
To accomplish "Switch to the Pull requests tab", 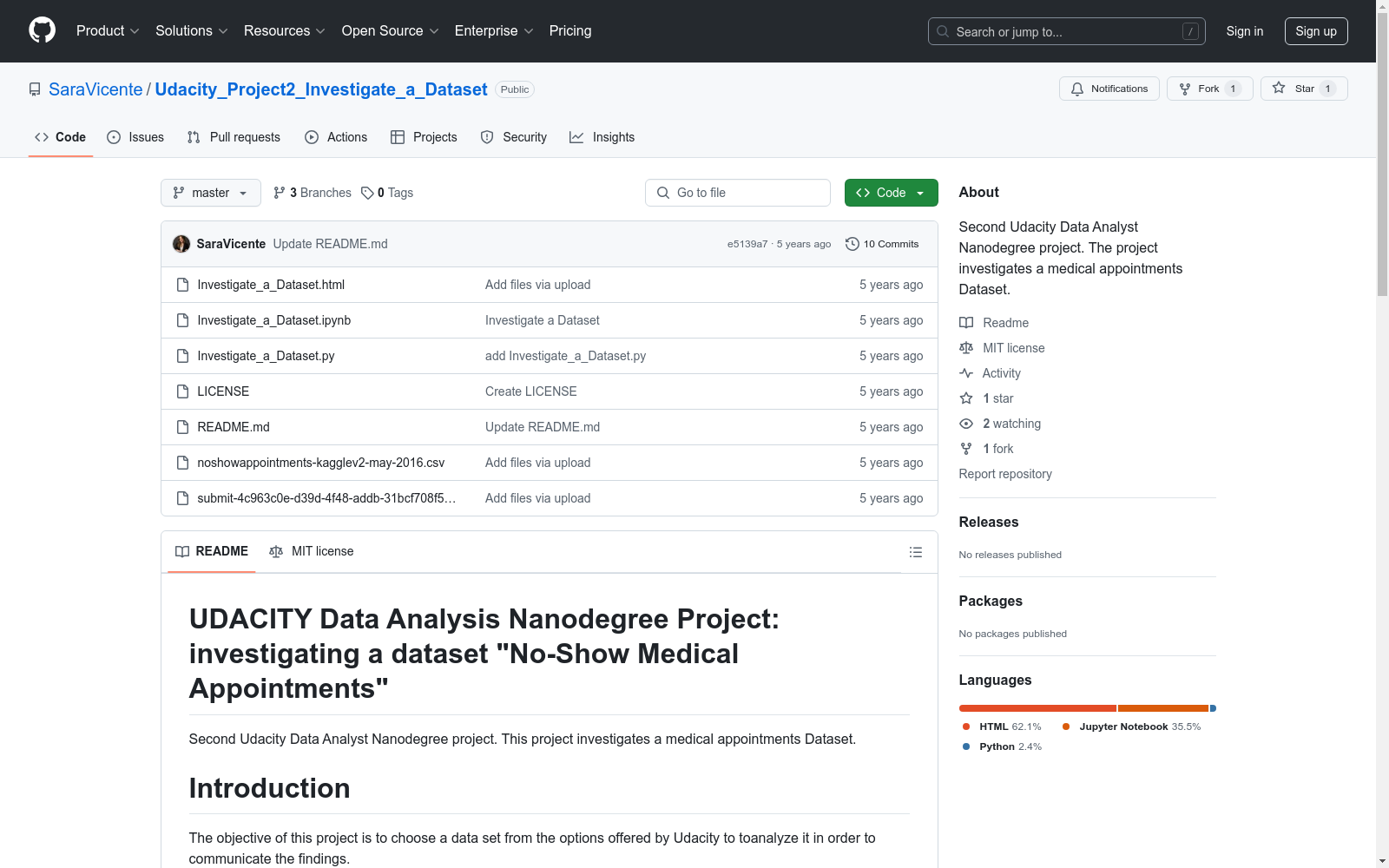I will 234,137.
